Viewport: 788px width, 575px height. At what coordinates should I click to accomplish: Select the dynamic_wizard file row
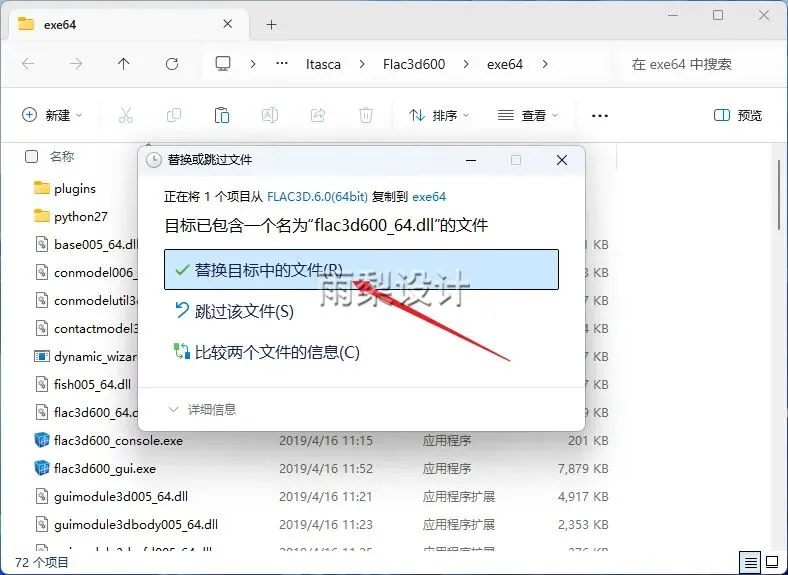pos(86,357)
